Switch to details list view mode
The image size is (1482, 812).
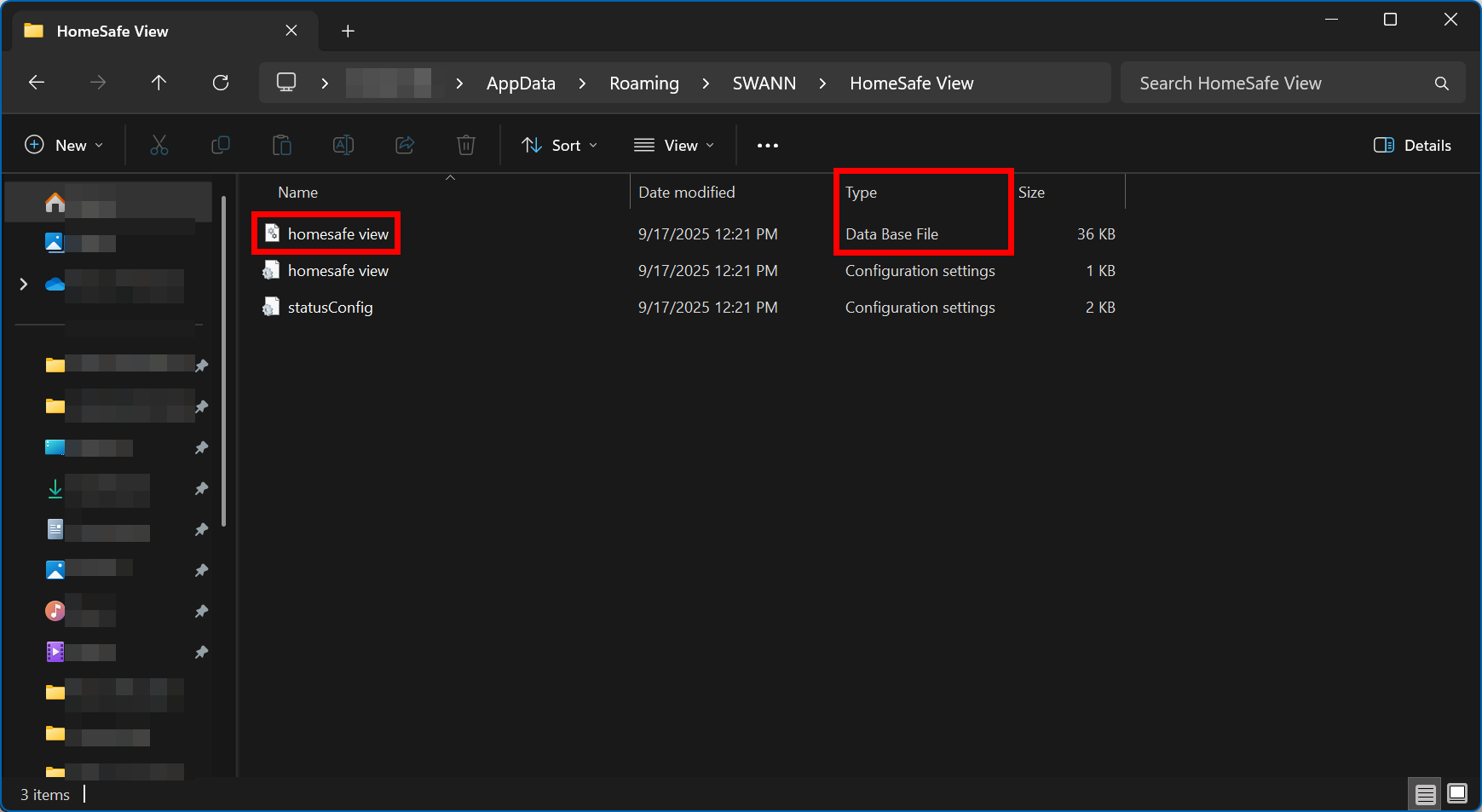click(x=1425, y=794)
